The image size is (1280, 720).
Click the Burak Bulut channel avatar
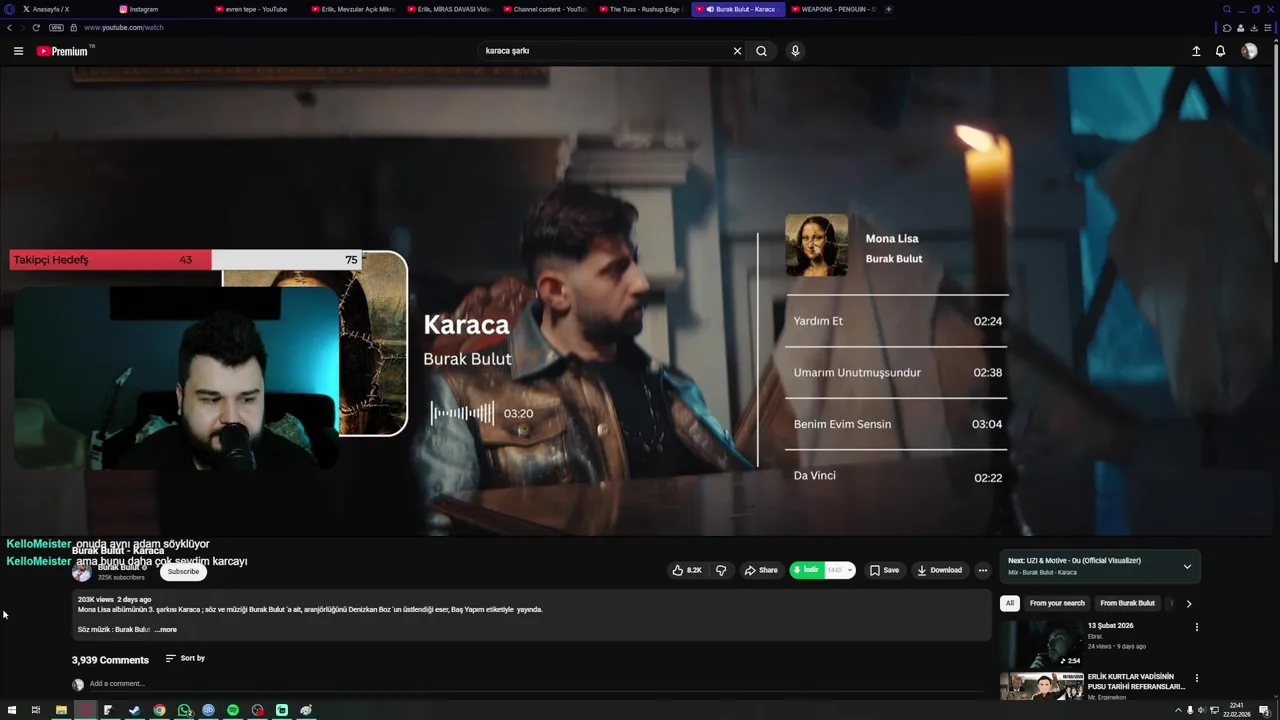pos(82,572)
